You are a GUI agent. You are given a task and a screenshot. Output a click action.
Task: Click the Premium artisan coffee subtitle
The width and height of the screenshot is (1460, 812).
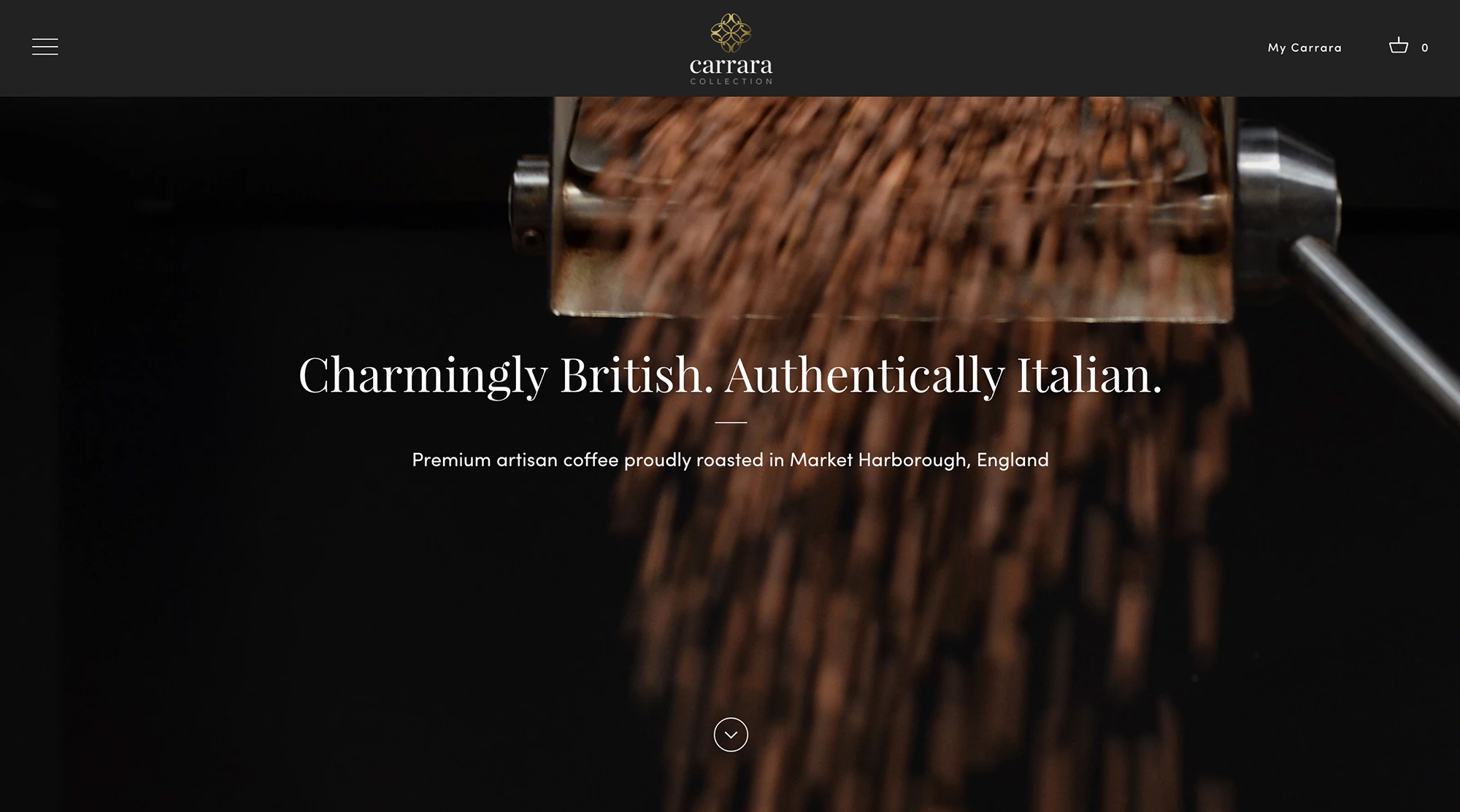coord(730,460)
